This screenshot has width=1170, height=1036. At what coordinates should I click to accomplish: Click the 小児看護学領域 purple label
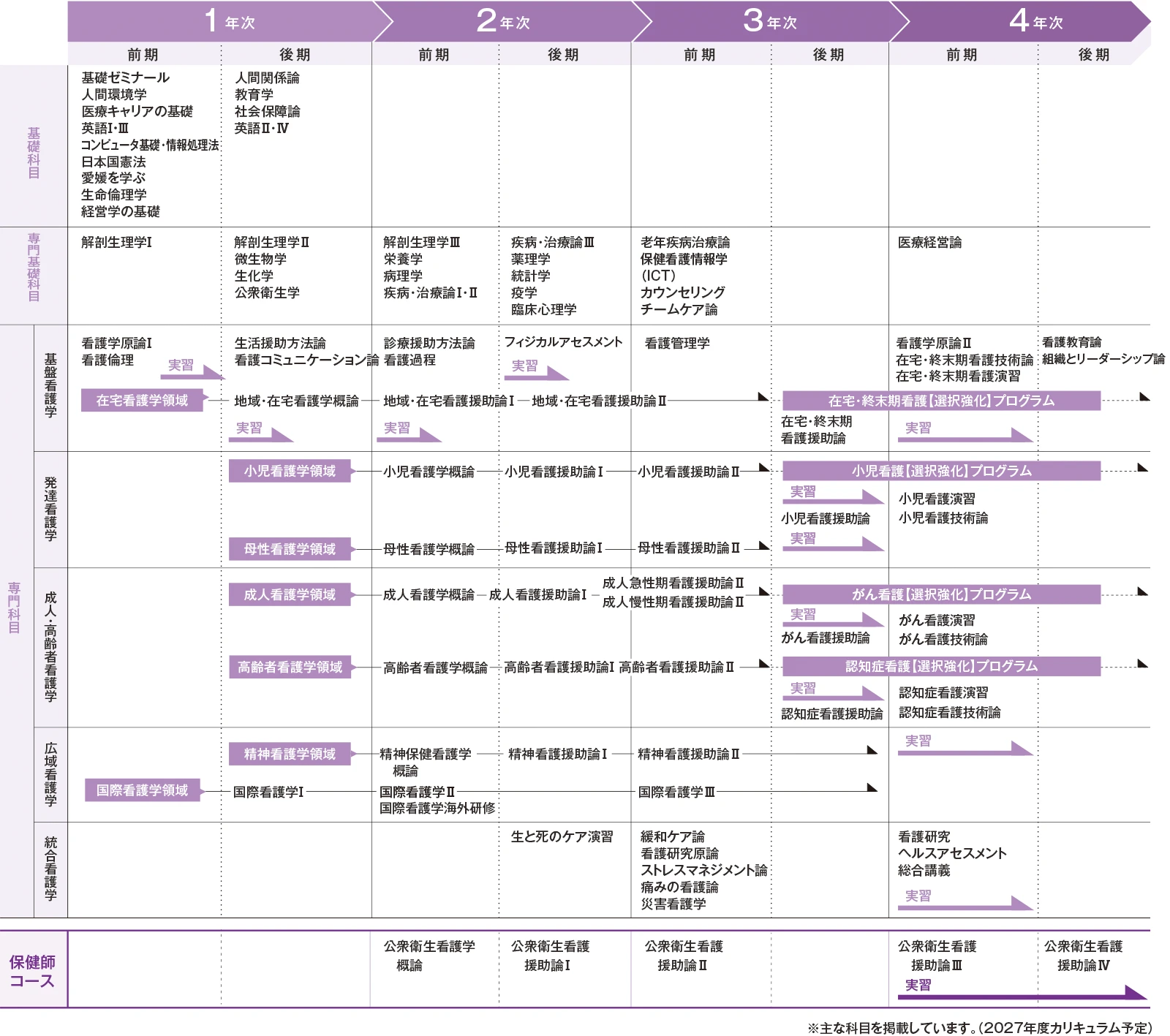pyautogui.click(x=290, y=472)
